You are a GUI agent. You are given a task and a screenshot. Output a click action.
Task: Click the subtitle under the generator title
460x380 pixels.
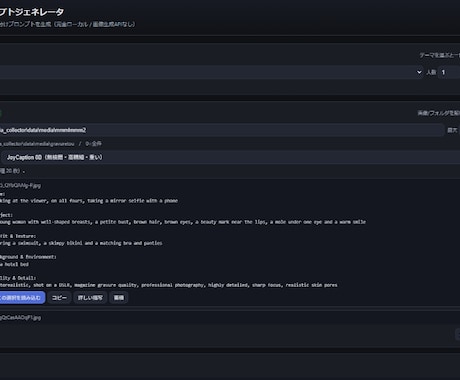click(x=68, y=24)
